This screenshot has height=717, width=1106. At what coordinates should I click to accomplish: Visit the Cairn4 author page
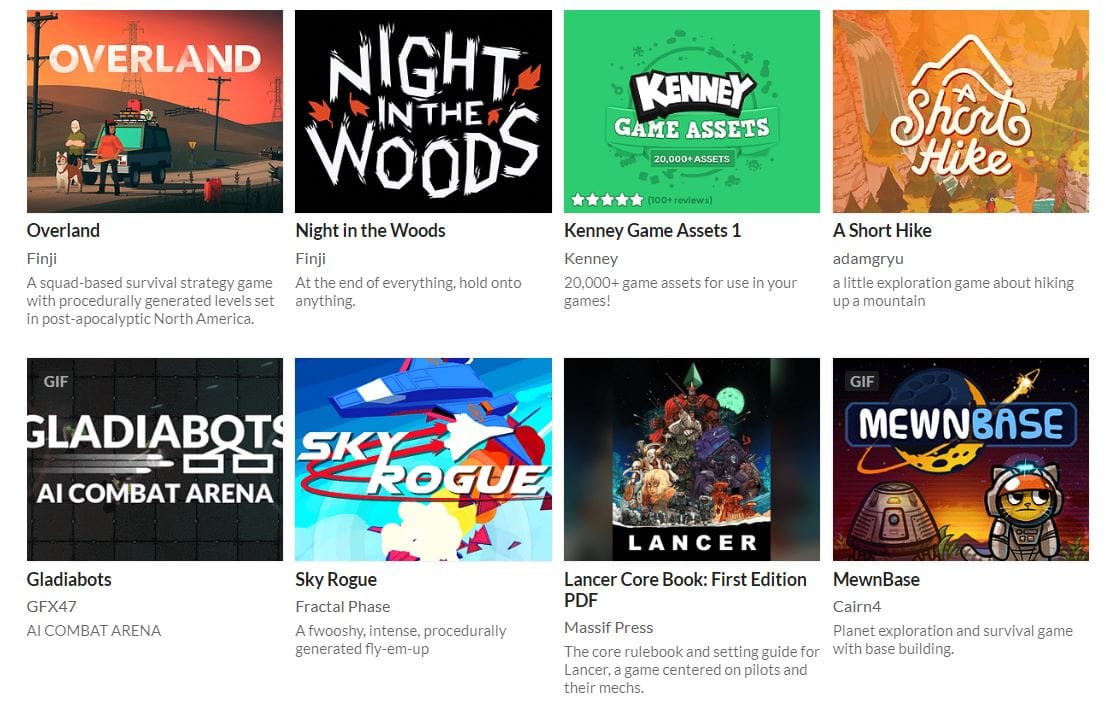click(857, 606)
